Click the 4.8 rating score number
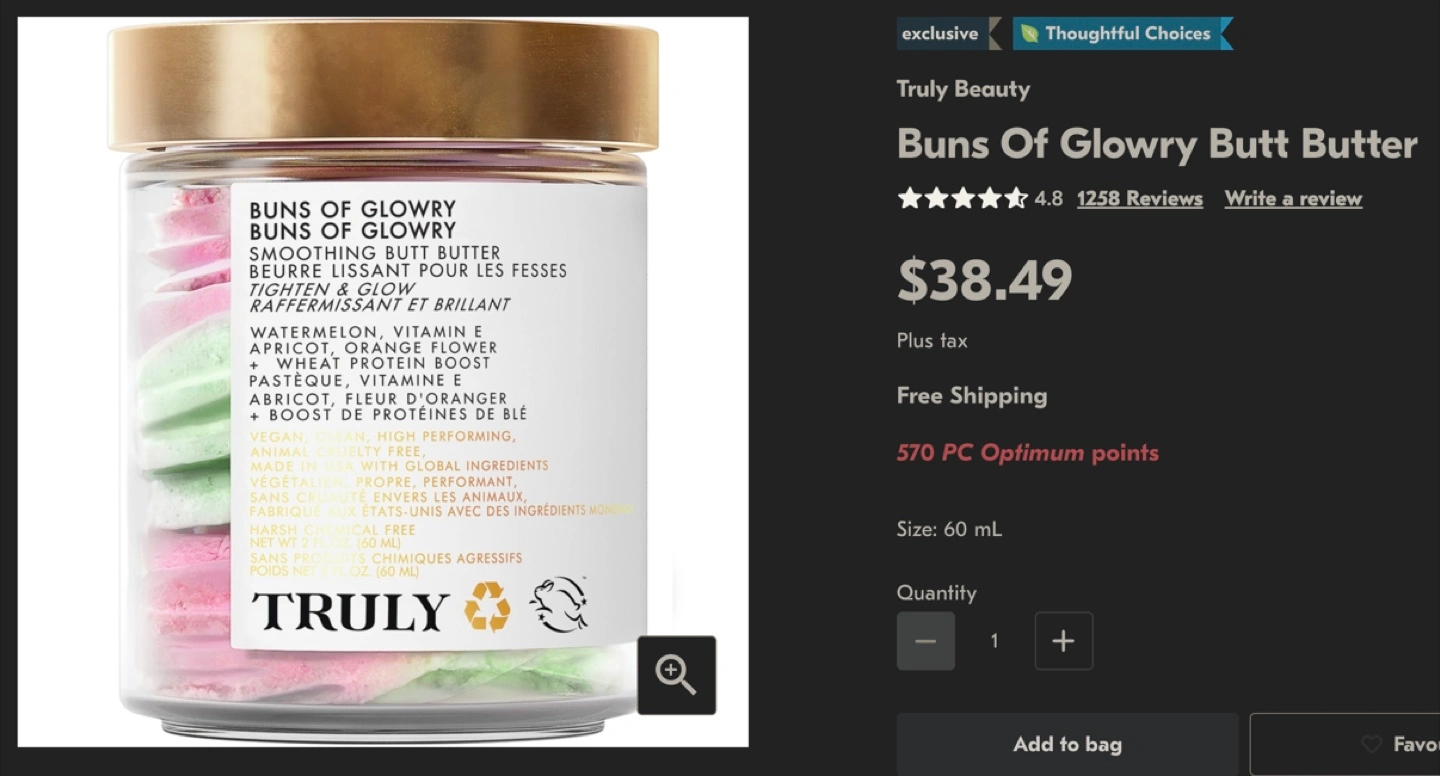This screenshot has height=776, width=1440. [1048, 198]
